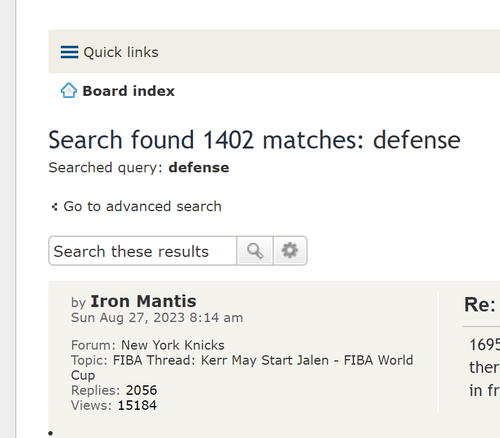Viewport: 500px width, 438px height.
Task: Click the magnifying glass search button
Action: (x=255, y=251)
